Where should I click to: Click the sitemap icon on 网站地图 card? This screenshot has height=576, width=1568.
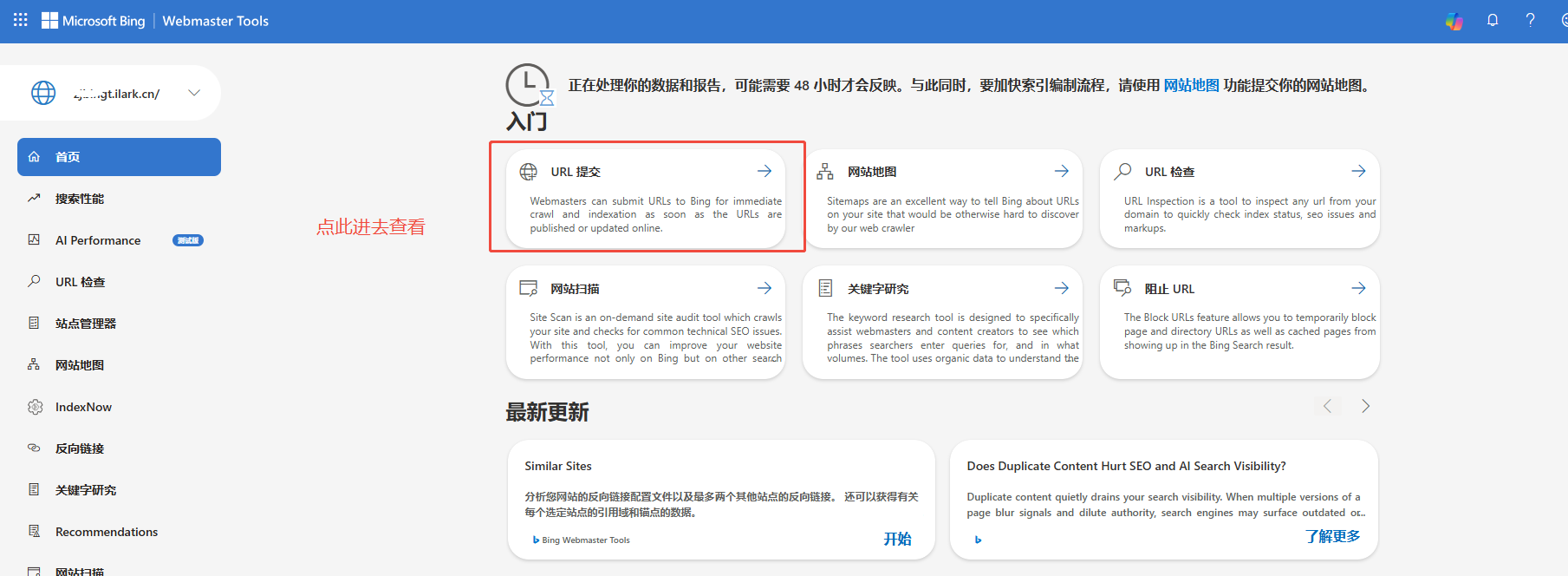[825, 172]
